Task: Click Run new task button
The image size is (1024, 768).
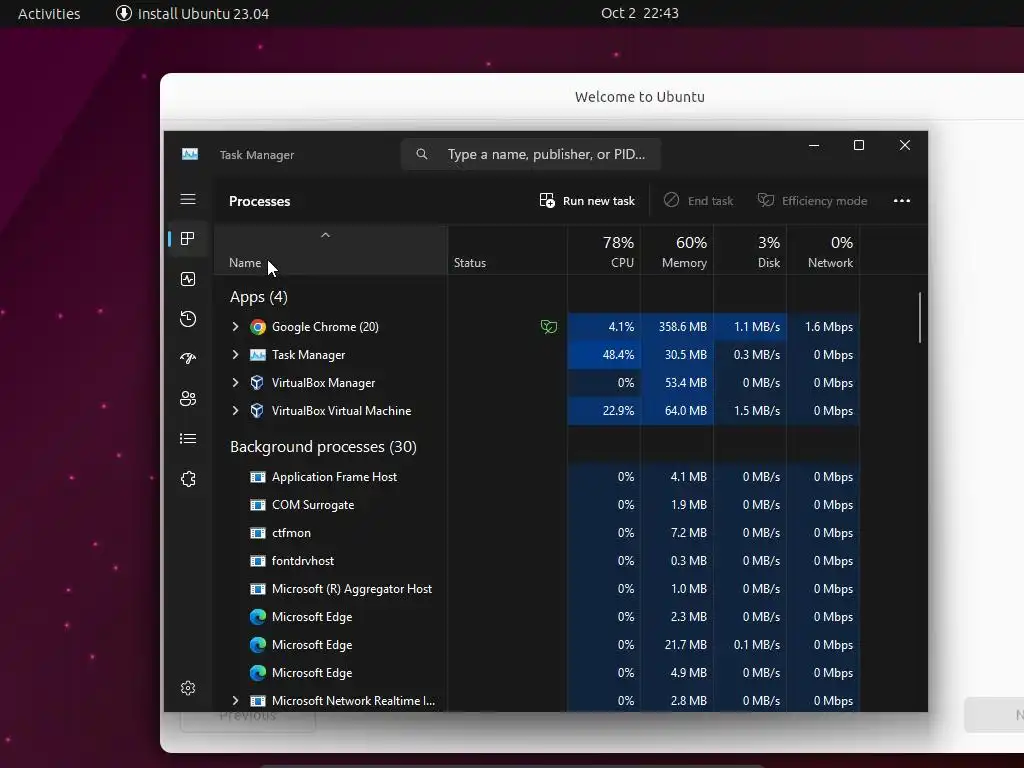Action: tap(587, 200)
